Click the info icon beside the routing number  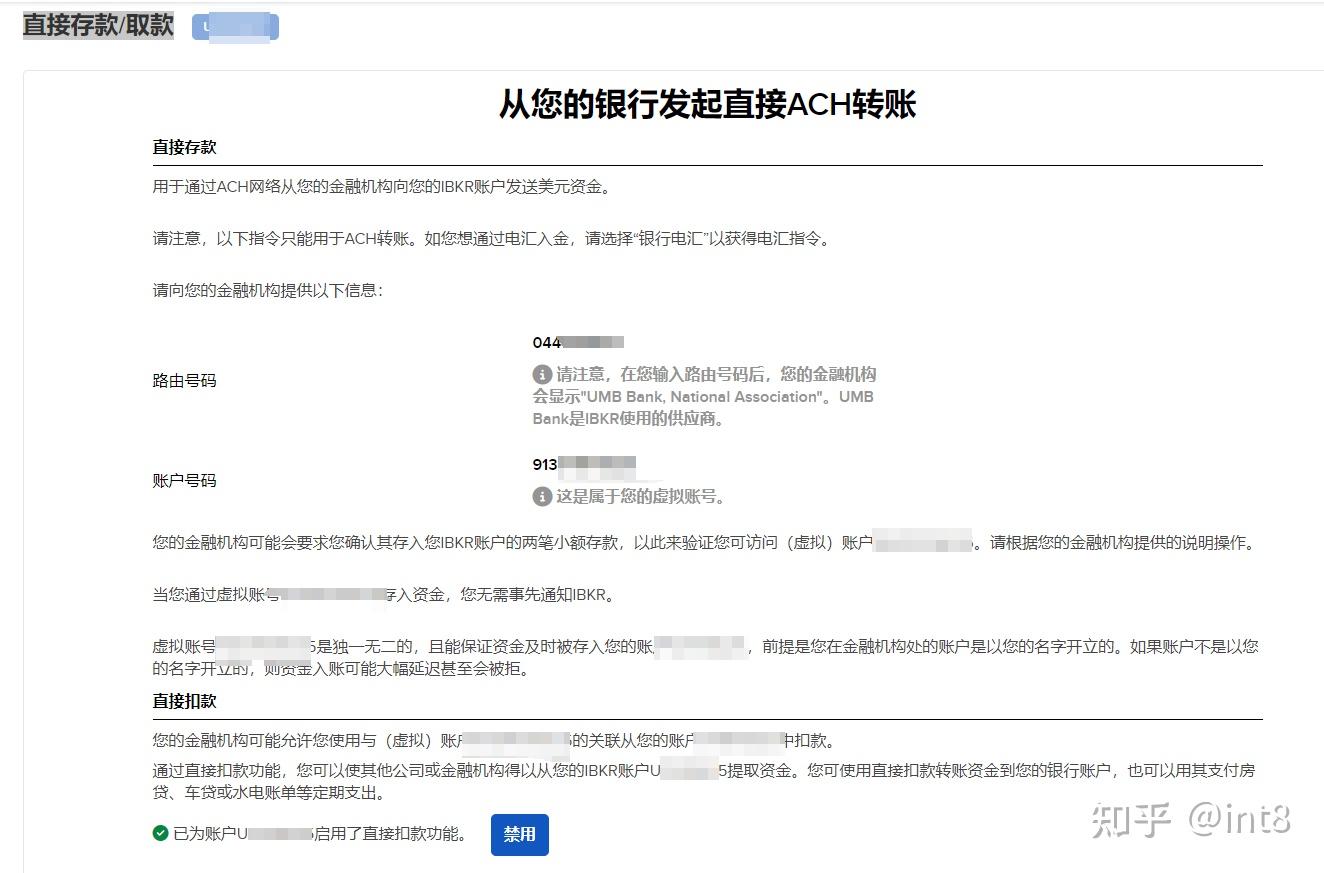(x=541, y=374)
